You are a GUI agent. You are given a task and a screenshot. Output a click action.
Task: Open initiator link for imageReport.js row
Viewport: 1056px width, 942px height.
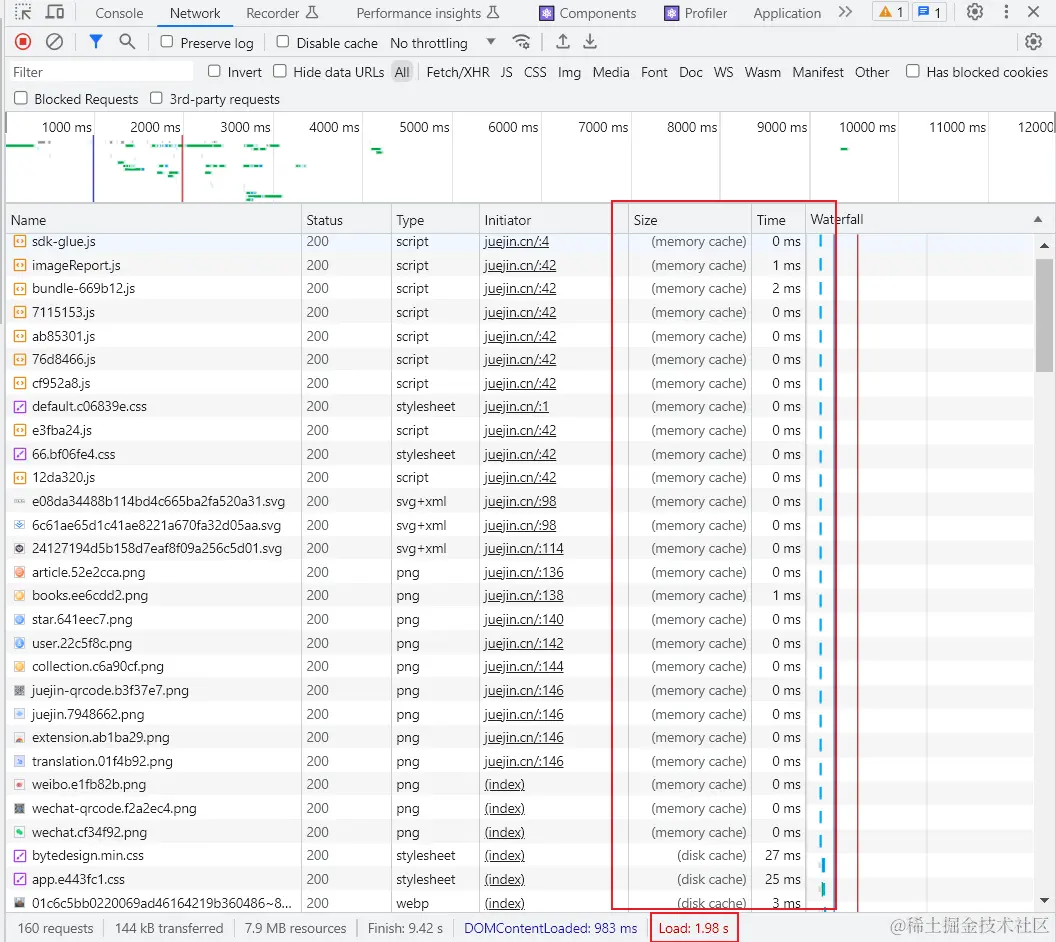(520, 265)
